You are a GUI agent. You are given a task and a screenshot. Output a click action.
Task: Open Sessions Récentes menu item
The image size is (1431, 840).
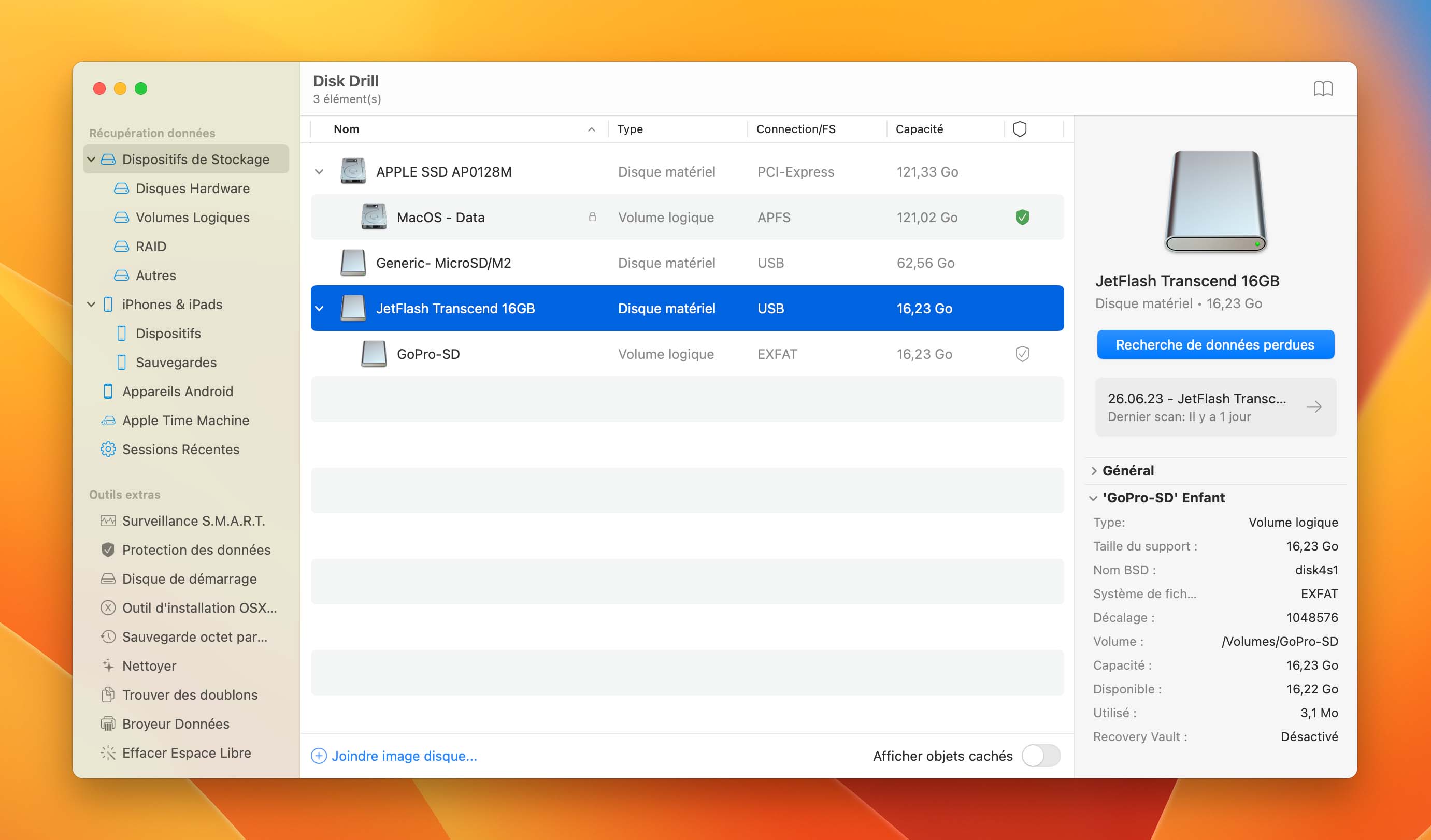coord(180,449)
